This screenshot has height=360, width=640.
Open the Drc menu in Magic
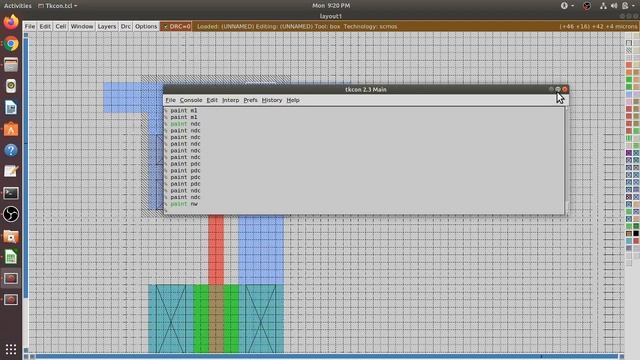pos(126,26)
